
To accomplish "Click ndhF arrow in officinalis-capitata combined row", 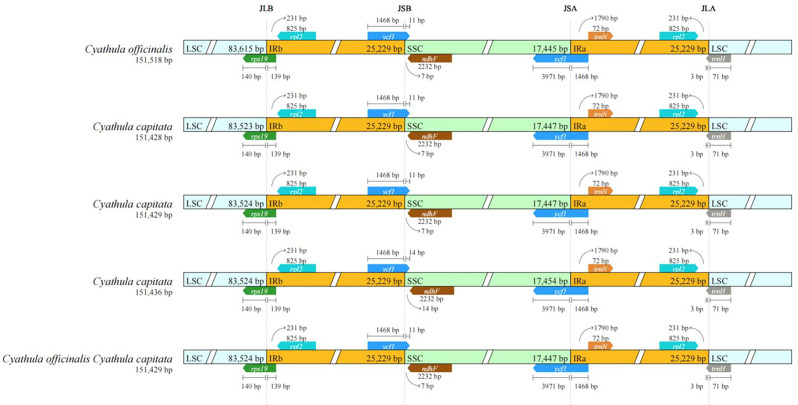I will [x=430, y=368].
